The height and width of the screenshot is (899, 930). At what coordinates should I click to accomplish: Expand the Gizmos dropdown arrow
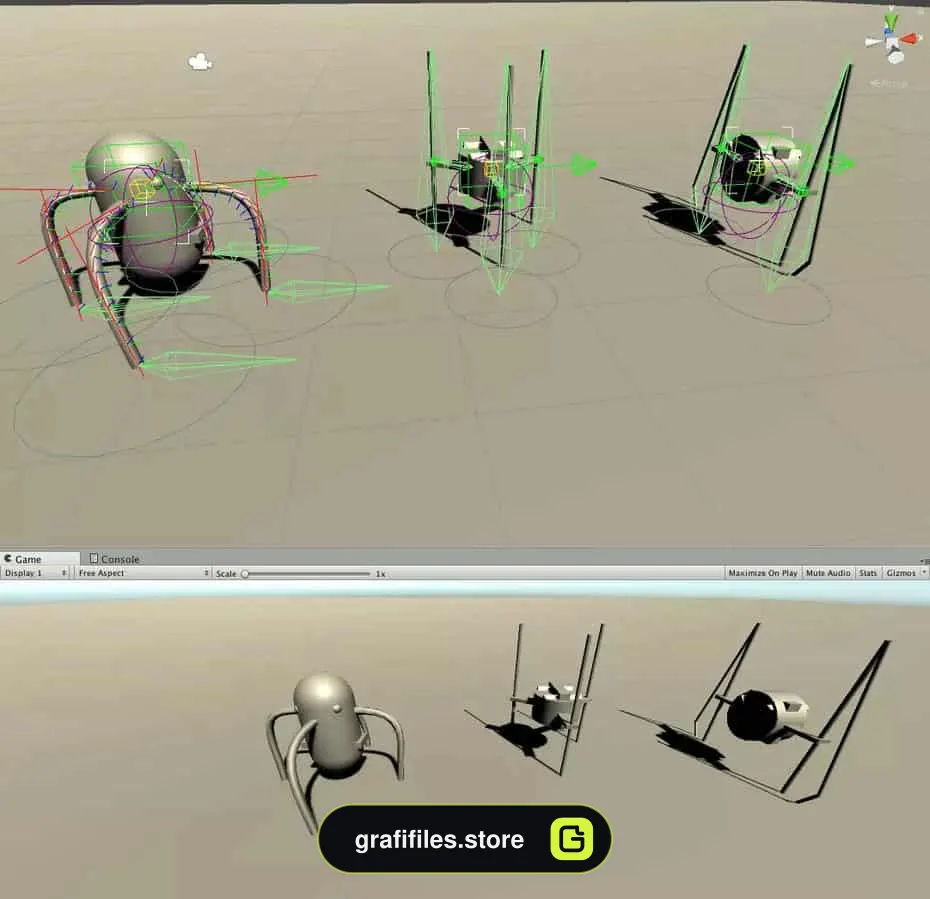pos(923,573)
